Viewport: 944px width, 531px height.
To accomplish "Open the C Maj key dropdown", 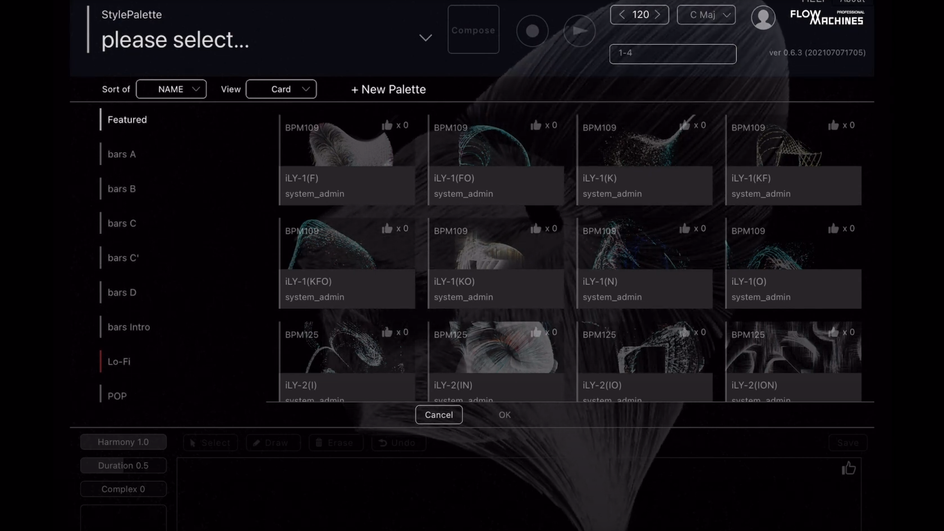I will [706, 14].
